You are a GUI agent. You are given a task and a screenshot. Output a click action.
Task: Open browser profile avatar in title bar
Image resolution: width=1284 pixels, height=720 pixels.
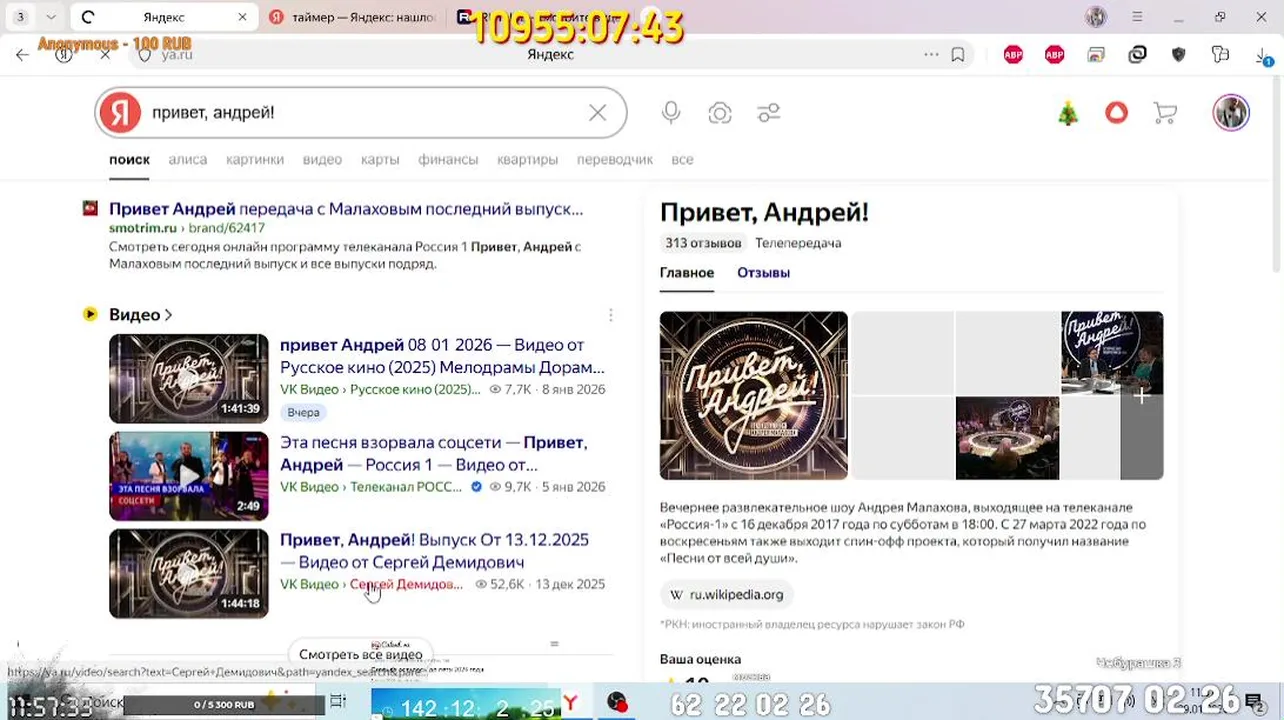click(x=1096, y=17)
